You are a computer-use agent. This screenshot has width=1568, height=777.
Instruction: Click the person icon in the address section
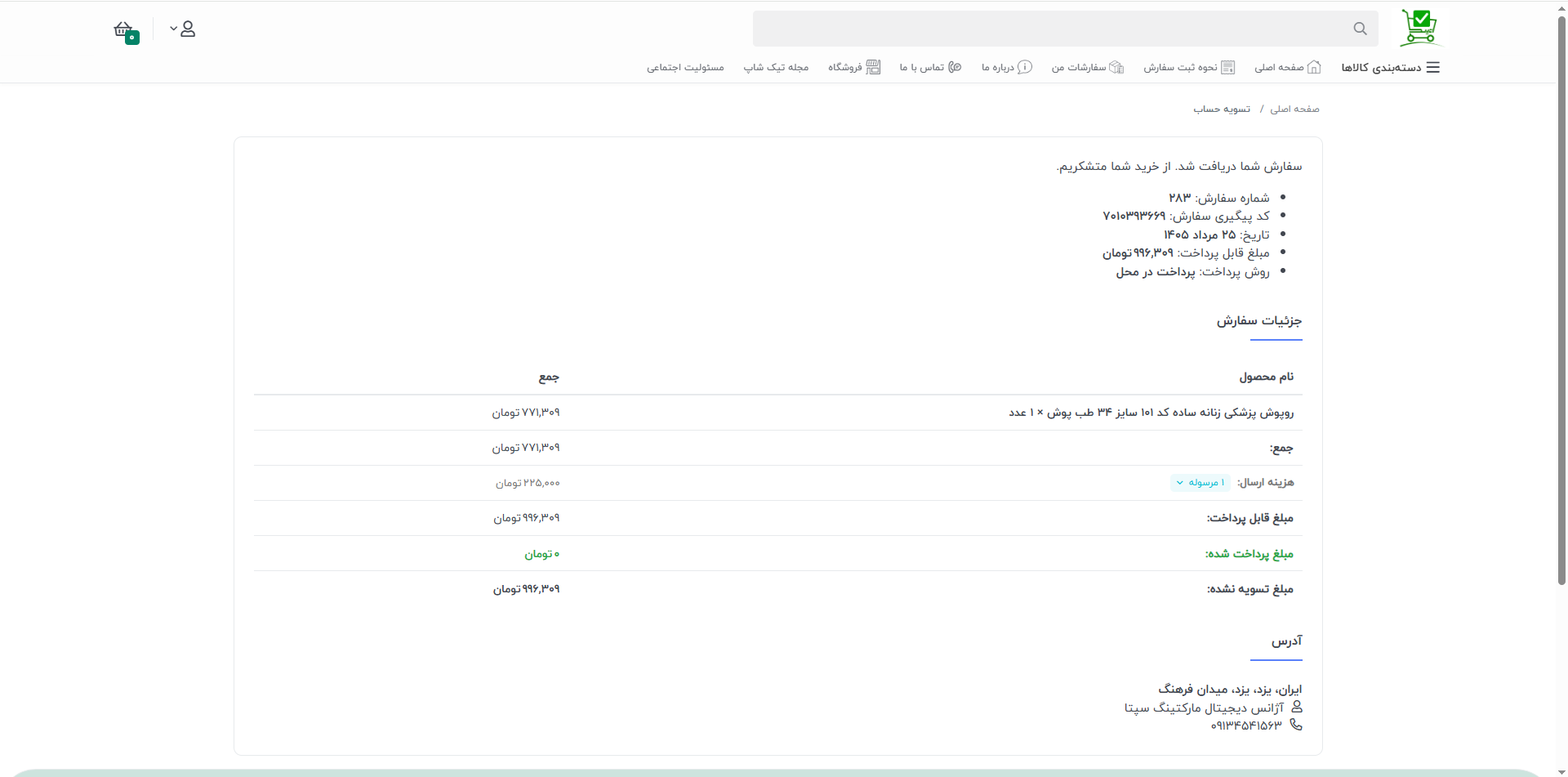coord(1296,707)
